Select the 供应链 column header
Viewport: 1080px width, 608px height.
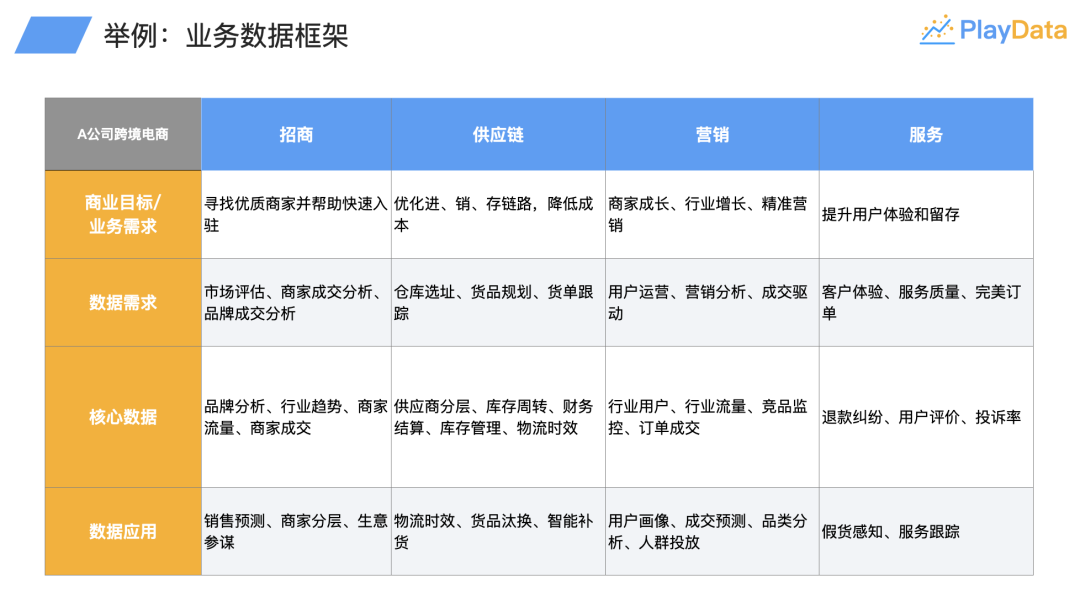tap(498, 134)
